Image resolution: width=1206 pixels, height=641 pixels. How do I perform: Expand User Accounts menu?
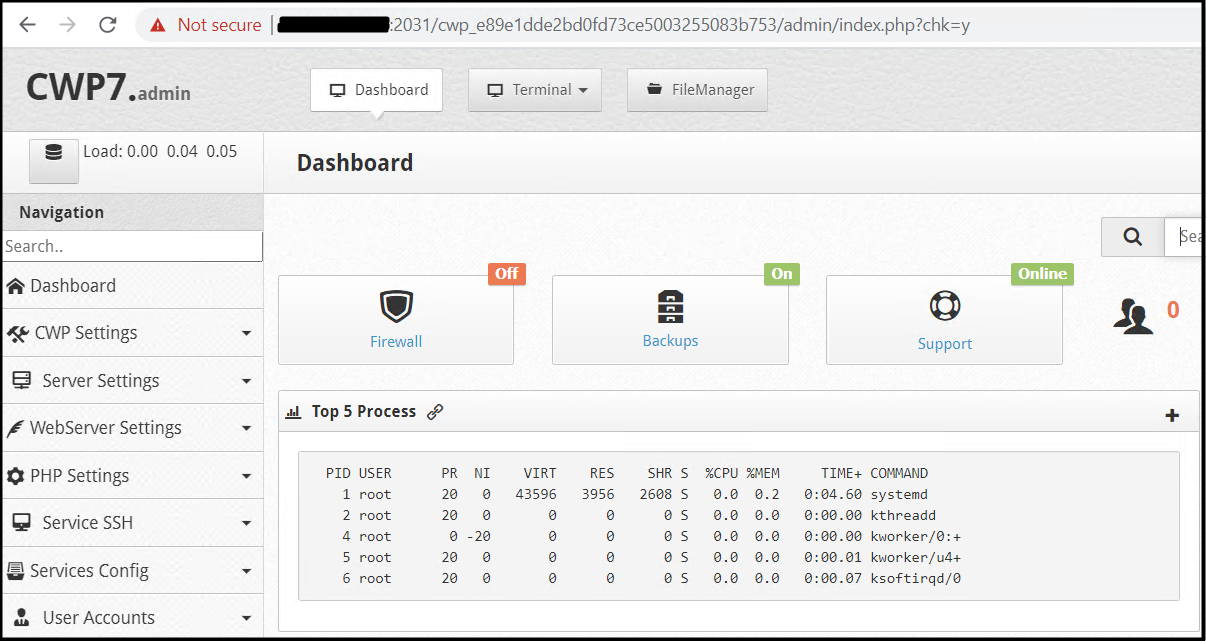[x=132, y=618]
